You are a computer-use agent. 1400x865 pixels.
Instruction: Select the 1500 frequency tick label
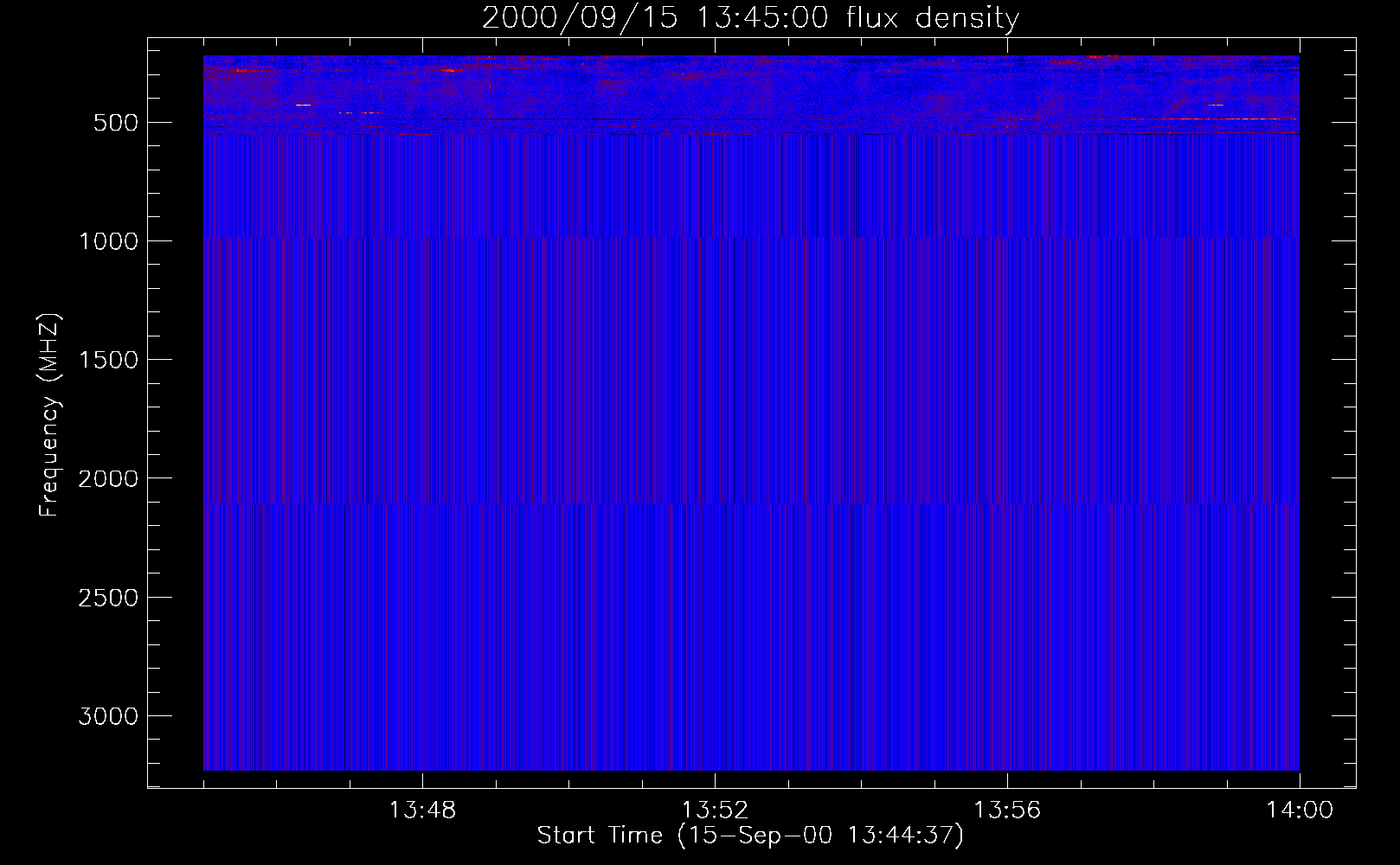[108, 360]
